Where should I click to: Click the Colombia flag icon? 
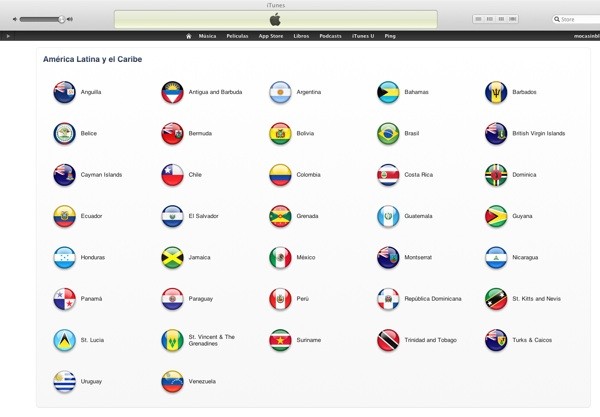click(x=280, y=175)
